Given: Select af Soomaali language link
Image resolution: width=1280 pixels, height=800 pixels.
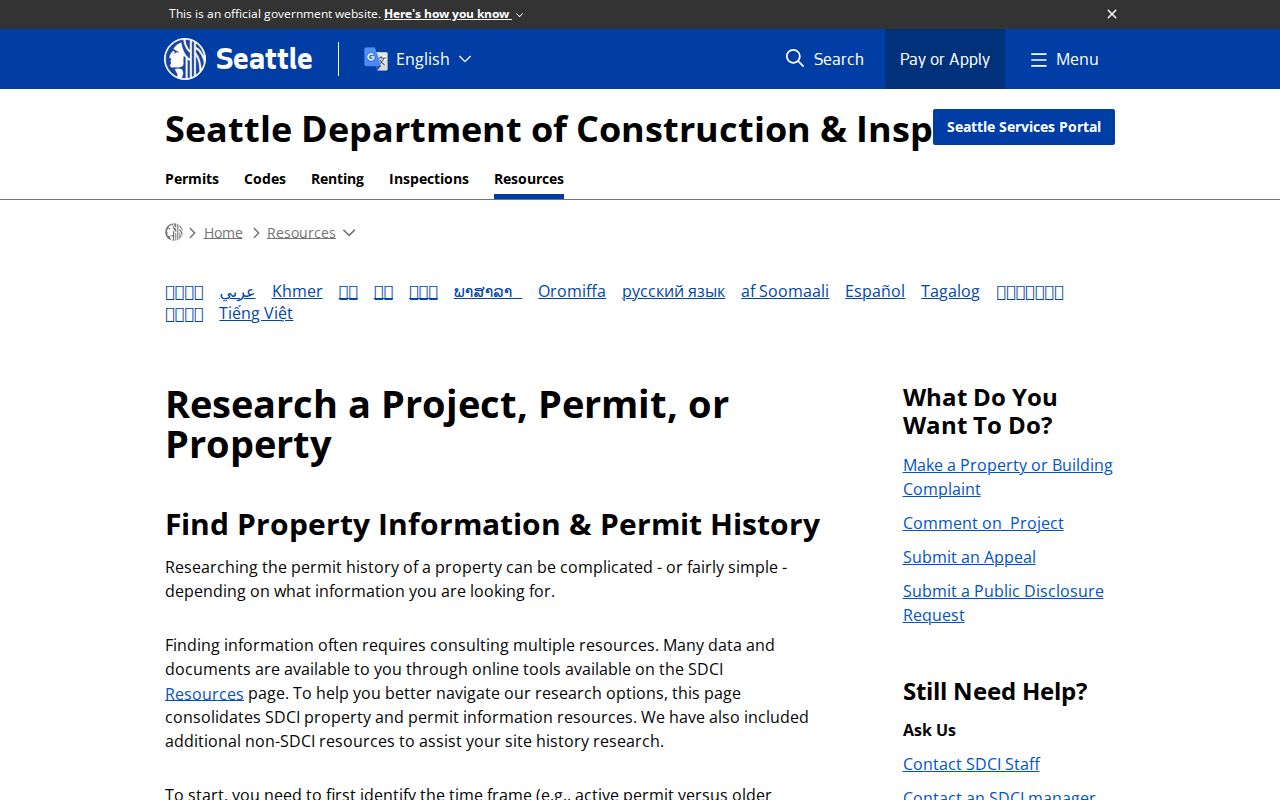Looking at the screenshot, I should (785, 291).
